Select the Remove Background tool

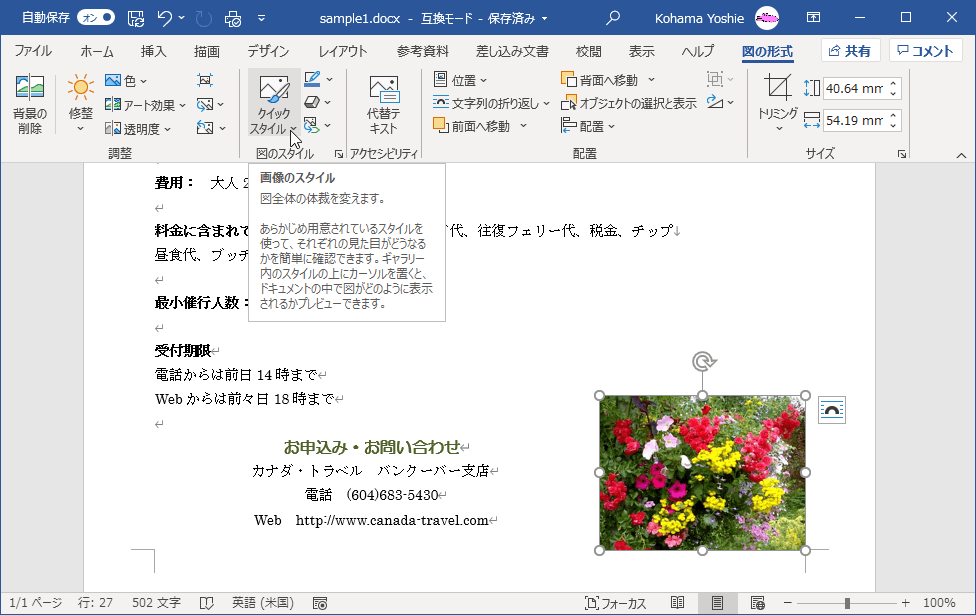pos(28,103)
